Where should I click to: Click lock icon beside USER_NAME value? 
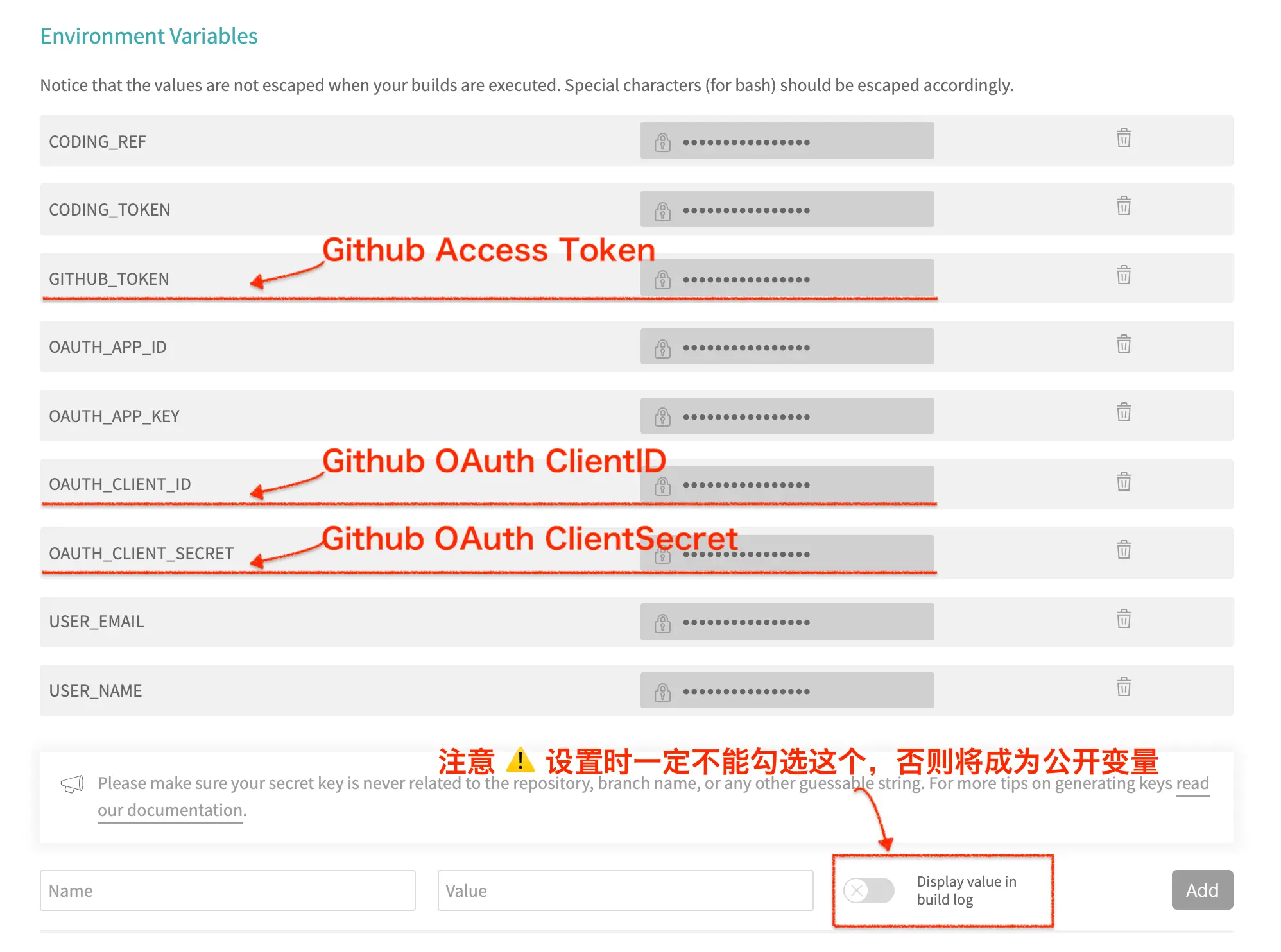click(662, 692)
